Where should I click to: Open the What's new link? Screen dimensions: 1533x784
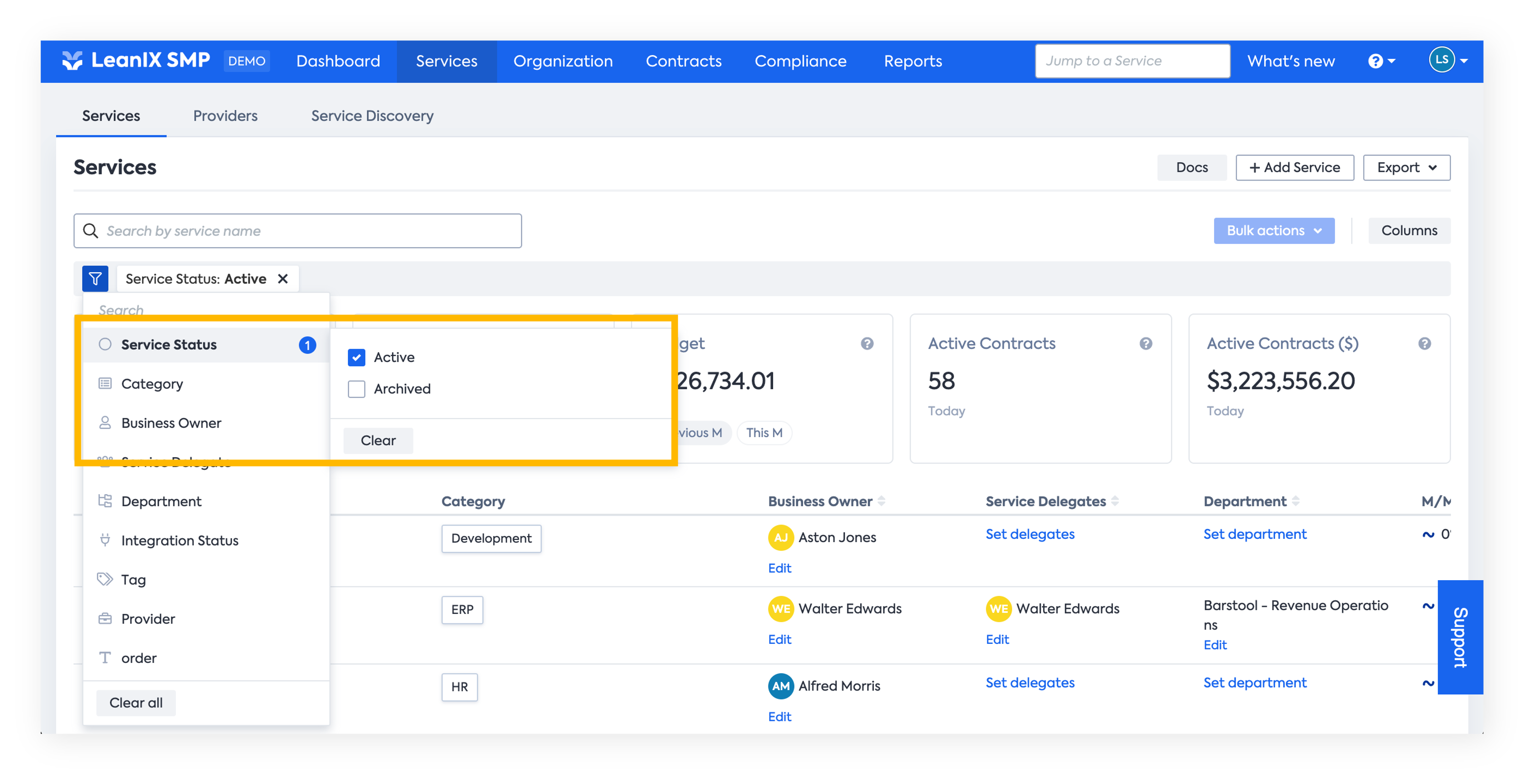click(1291, 61)
